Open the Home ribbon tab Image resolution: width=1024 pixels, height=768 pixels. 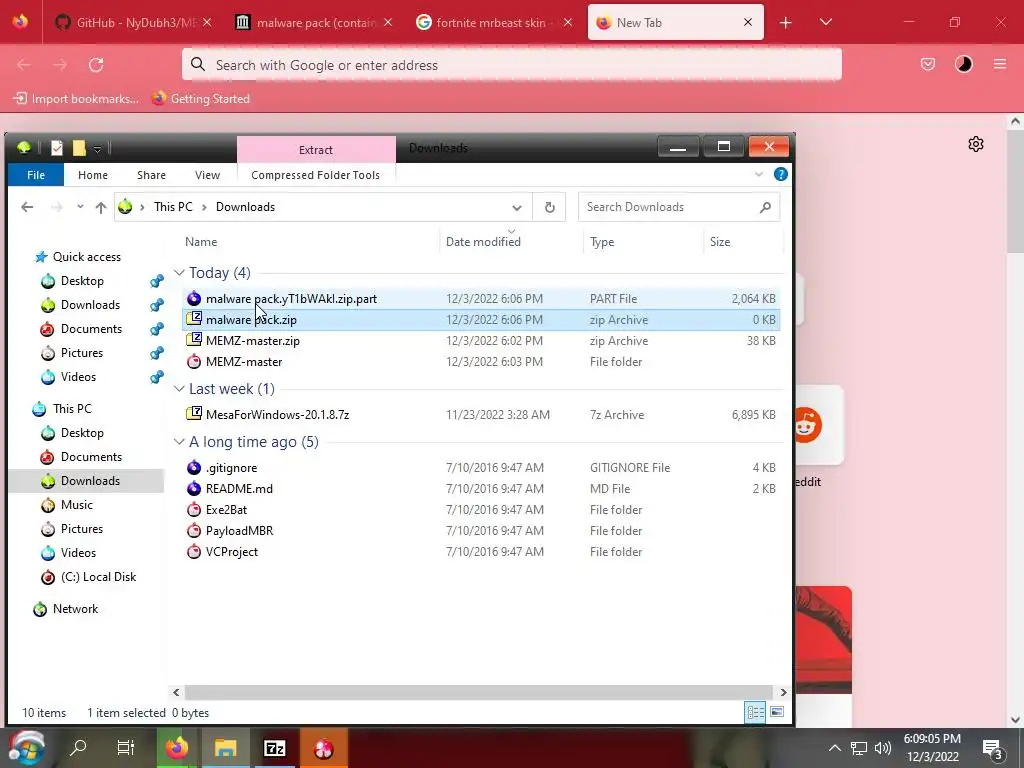(x=93, y=175)
